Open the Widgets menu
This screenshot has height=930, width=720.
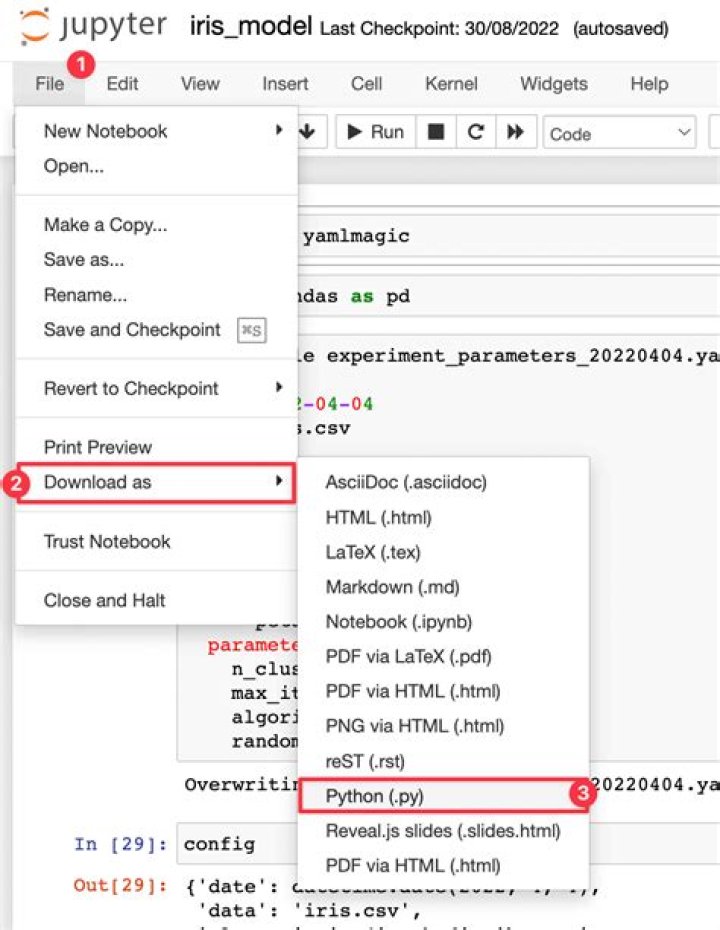pyautogui.click(x=554, y=84)
